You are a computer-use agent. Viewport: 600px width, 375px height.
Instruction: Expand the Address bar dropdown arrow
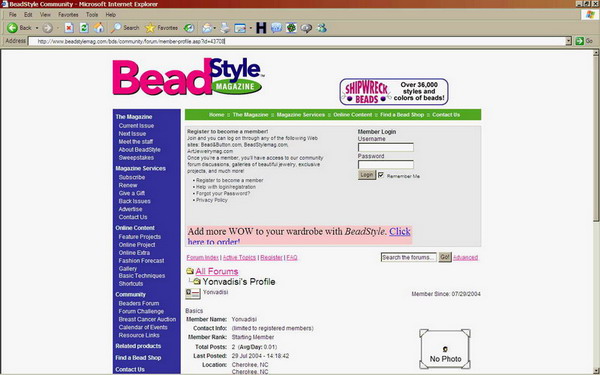coord(568,41)
